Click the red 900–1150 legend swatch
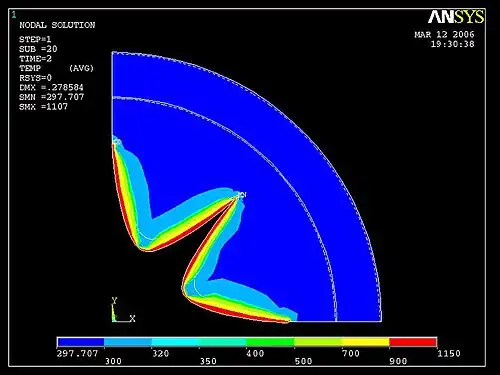 [413, 342]
